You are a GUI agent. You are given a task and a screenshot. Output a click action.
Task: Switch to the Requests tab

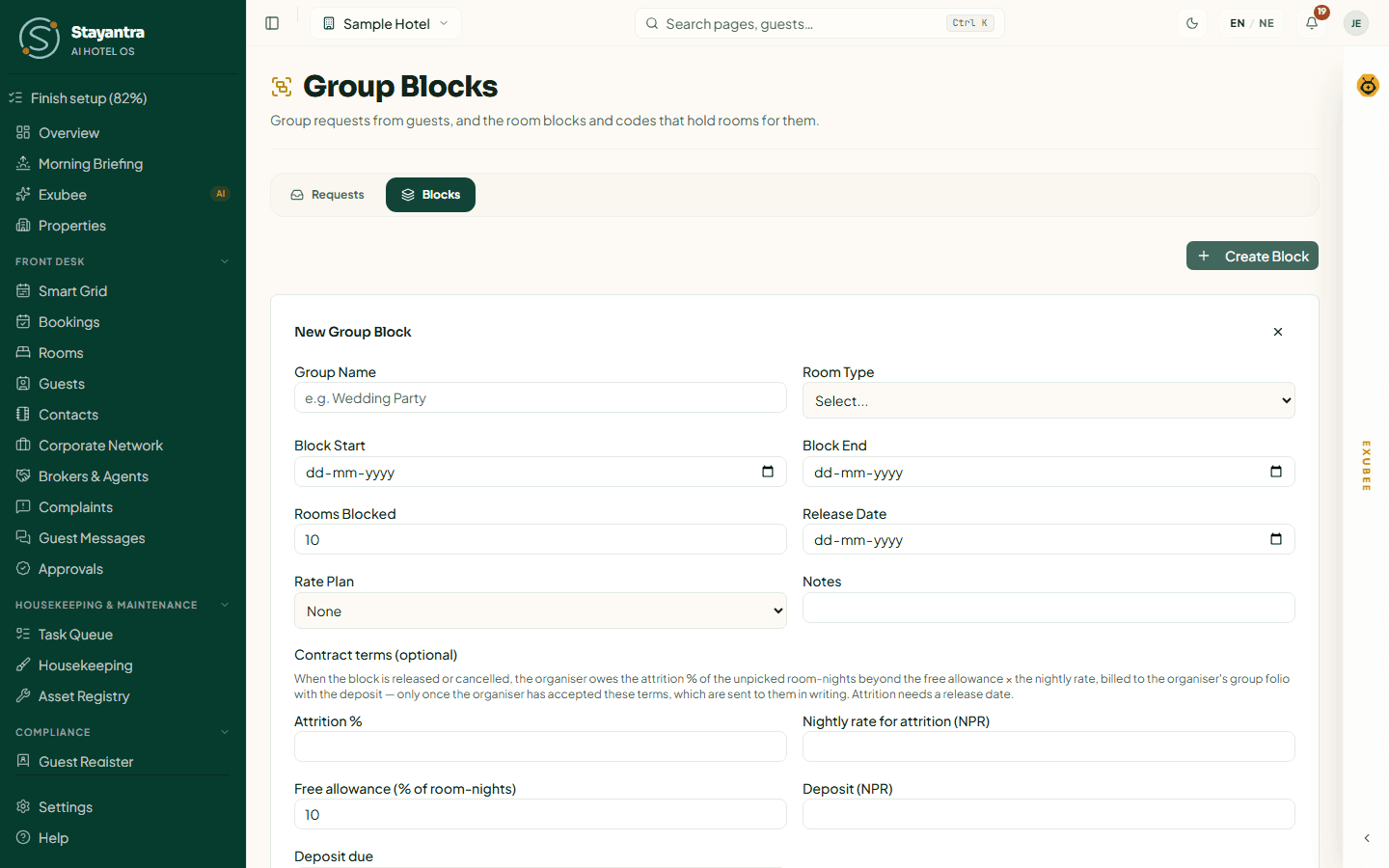point(328,195)
